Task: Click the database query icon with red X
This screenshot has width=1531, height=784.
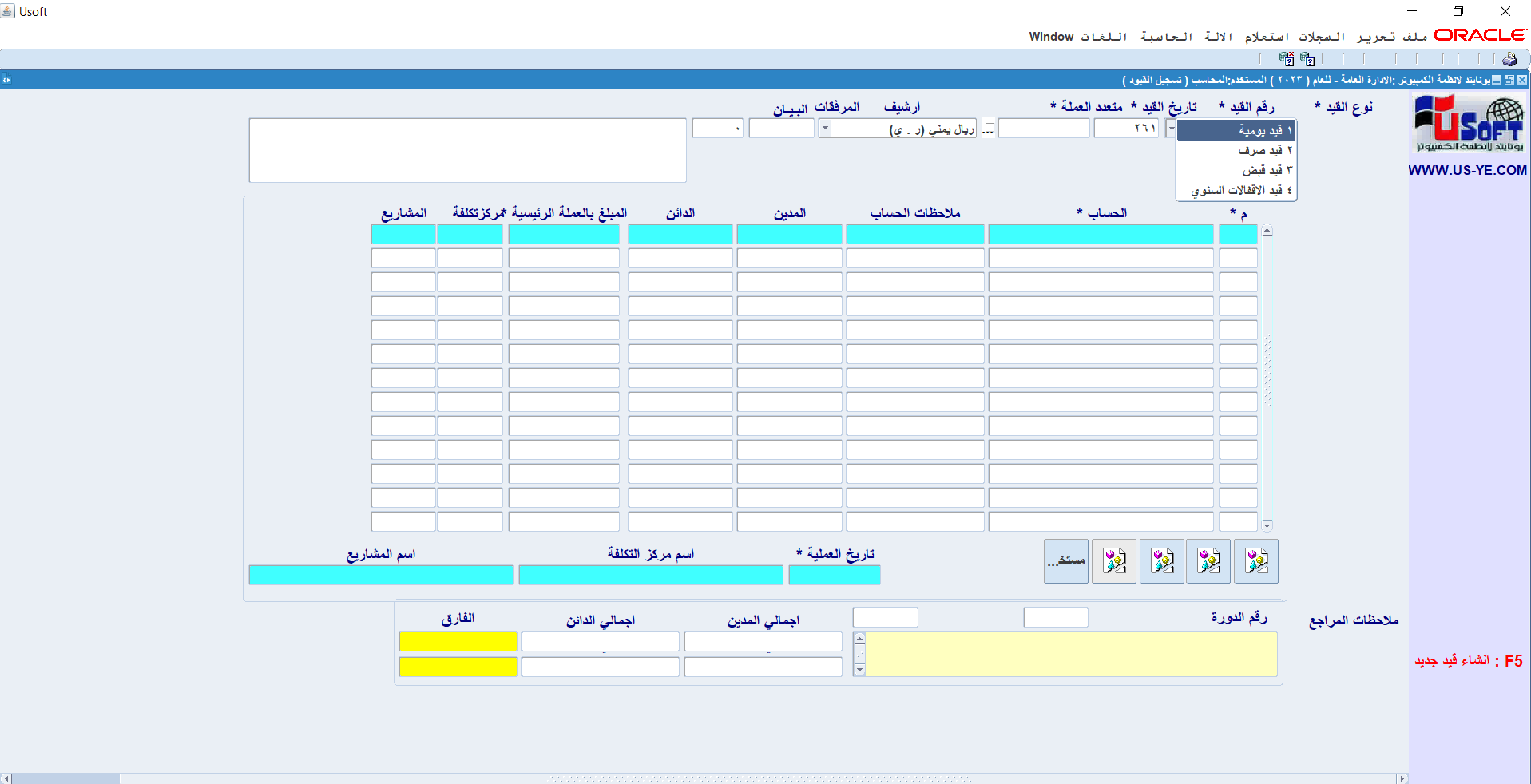Action: point(1286,59)
